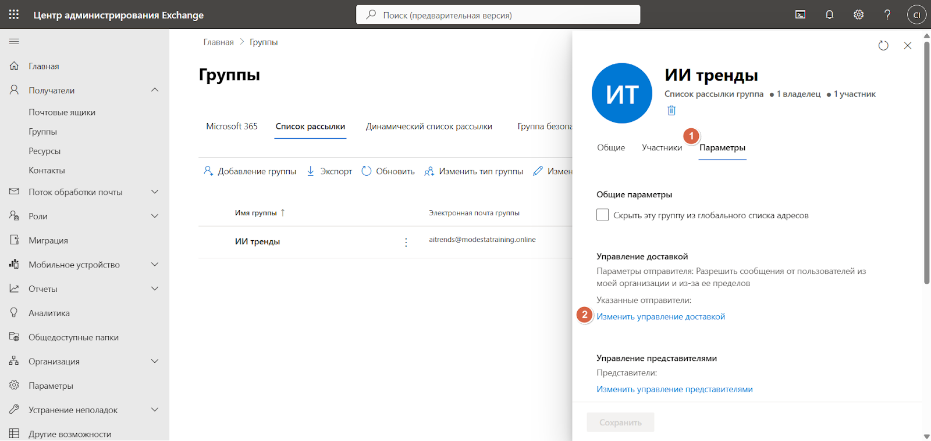
Task: Click Получатели person icon in sidebar
Action: click(x=14, y=90)
